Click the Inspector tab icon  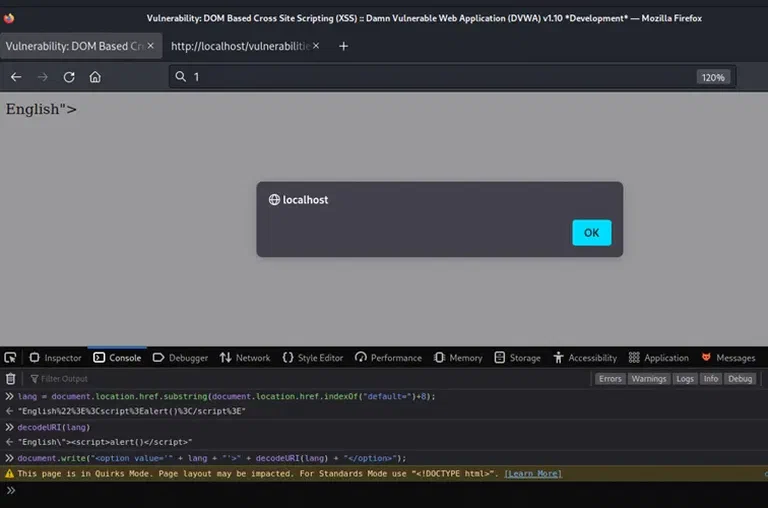coord(34,358)
